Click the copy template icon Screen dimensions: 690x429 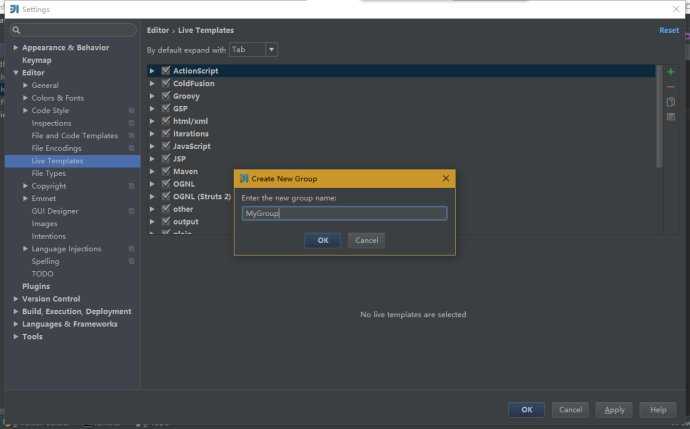(670, 102)
